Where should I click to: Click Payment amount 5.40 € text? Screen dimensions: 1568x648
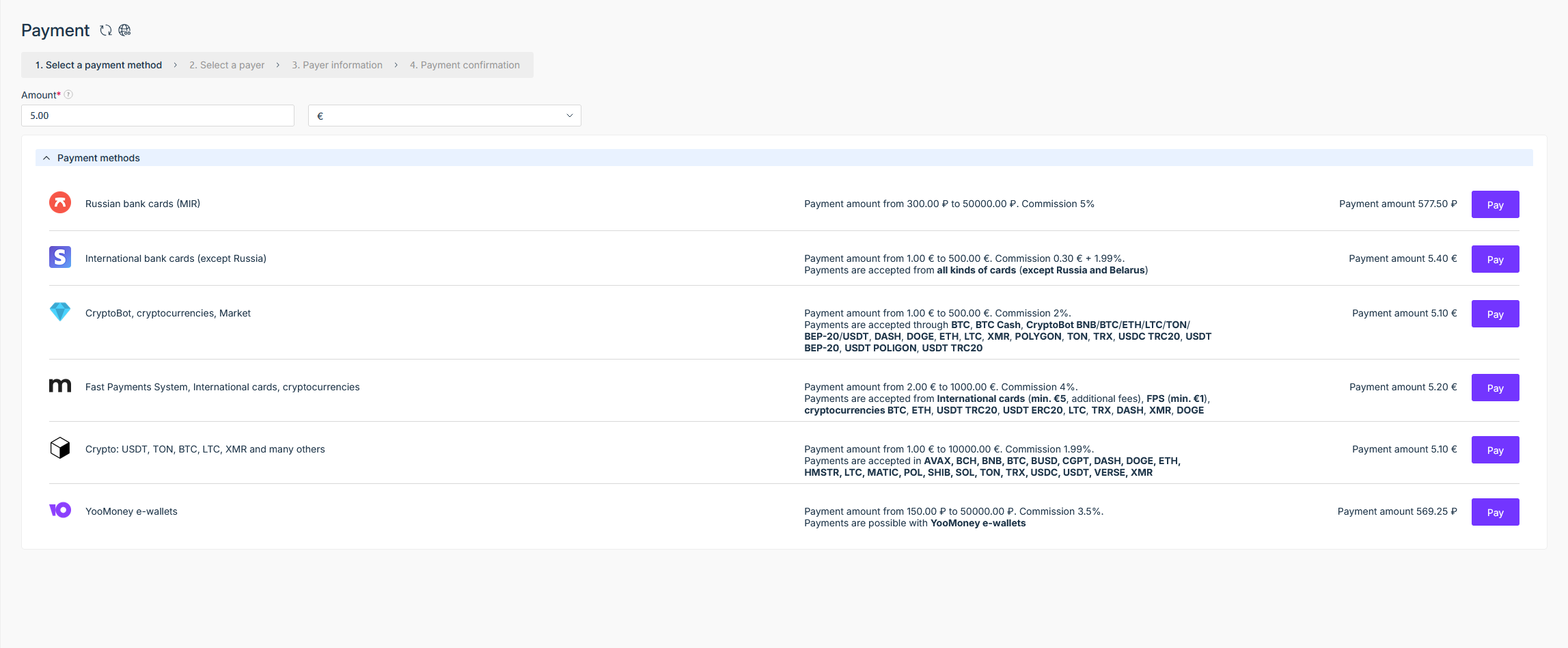point(1403,258)
